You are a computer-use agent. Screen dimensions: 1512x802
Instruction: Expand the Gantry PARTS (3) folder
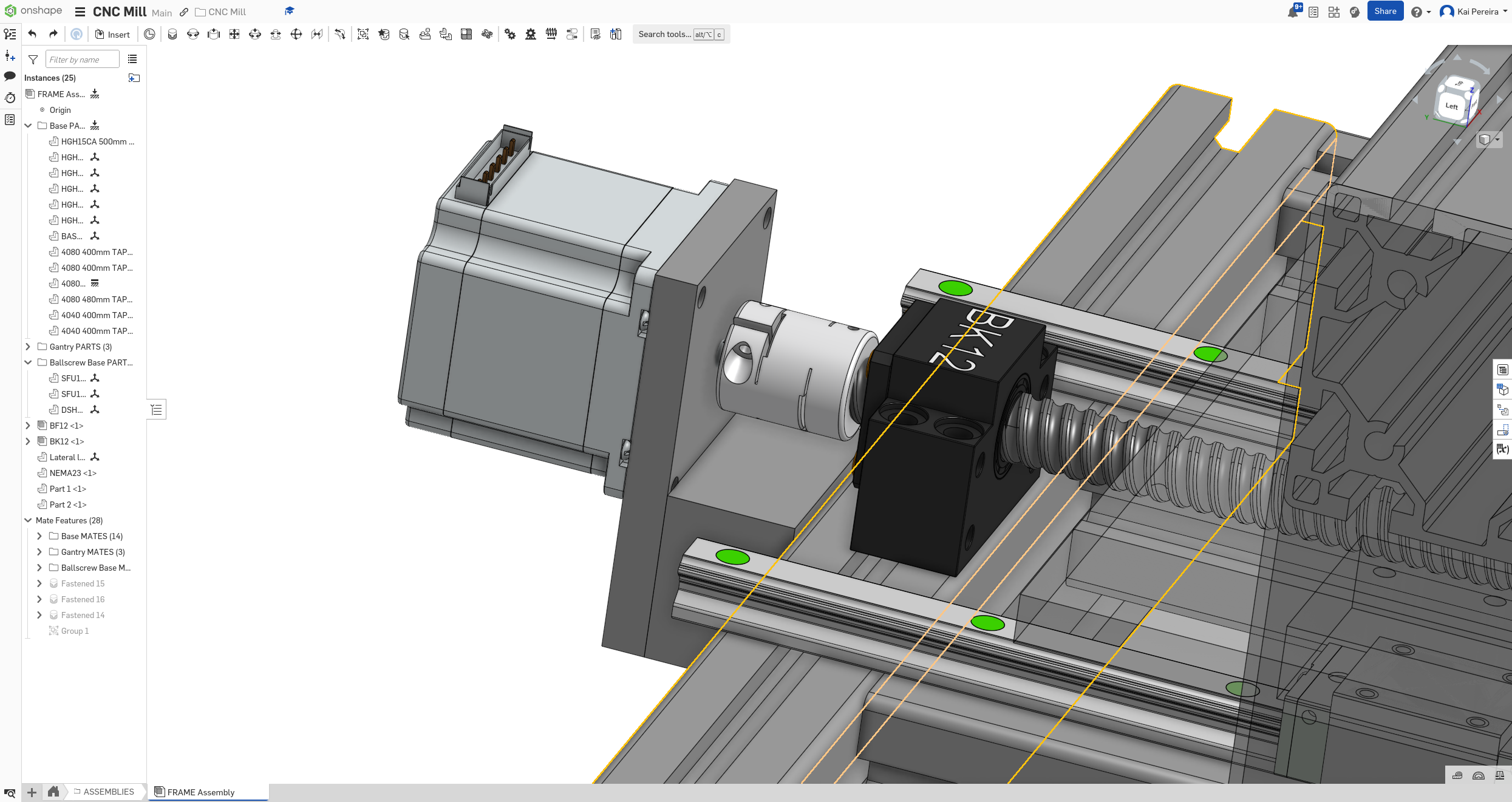coord(28,347)
